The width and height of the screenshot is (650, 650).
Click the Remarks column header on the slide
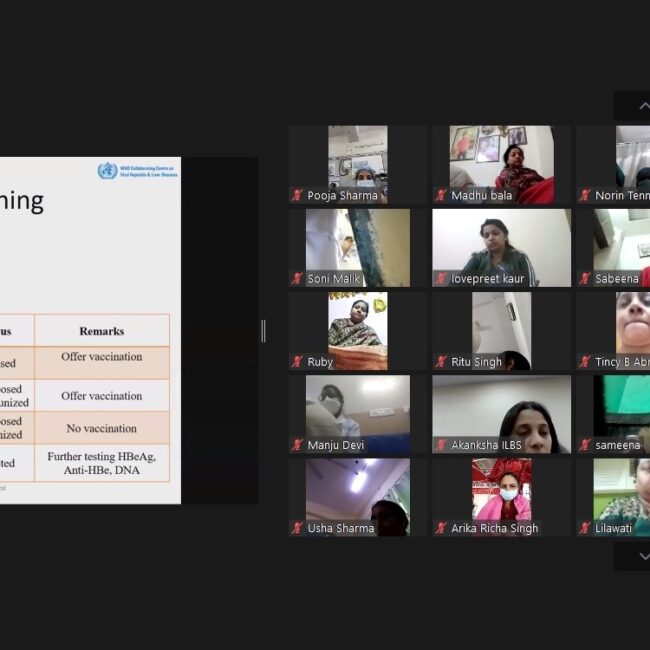tap(102, 330)
